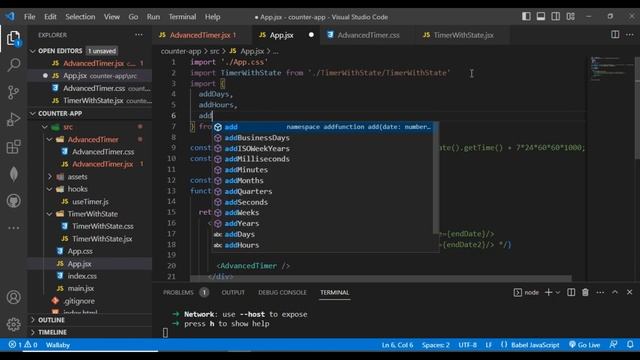Change file encoding UTF-8

(x=467, y=345)
